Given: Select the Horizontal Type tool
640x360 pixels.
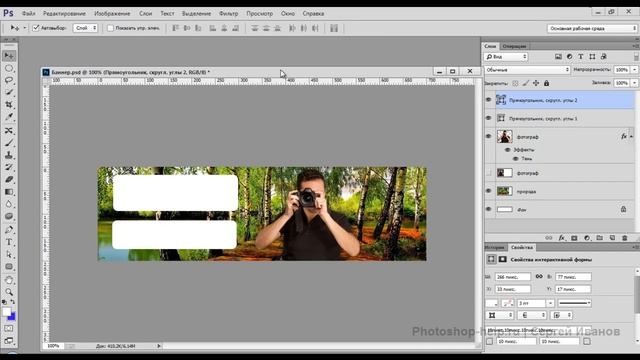Looking at the screenshot, I should (9, 242).
